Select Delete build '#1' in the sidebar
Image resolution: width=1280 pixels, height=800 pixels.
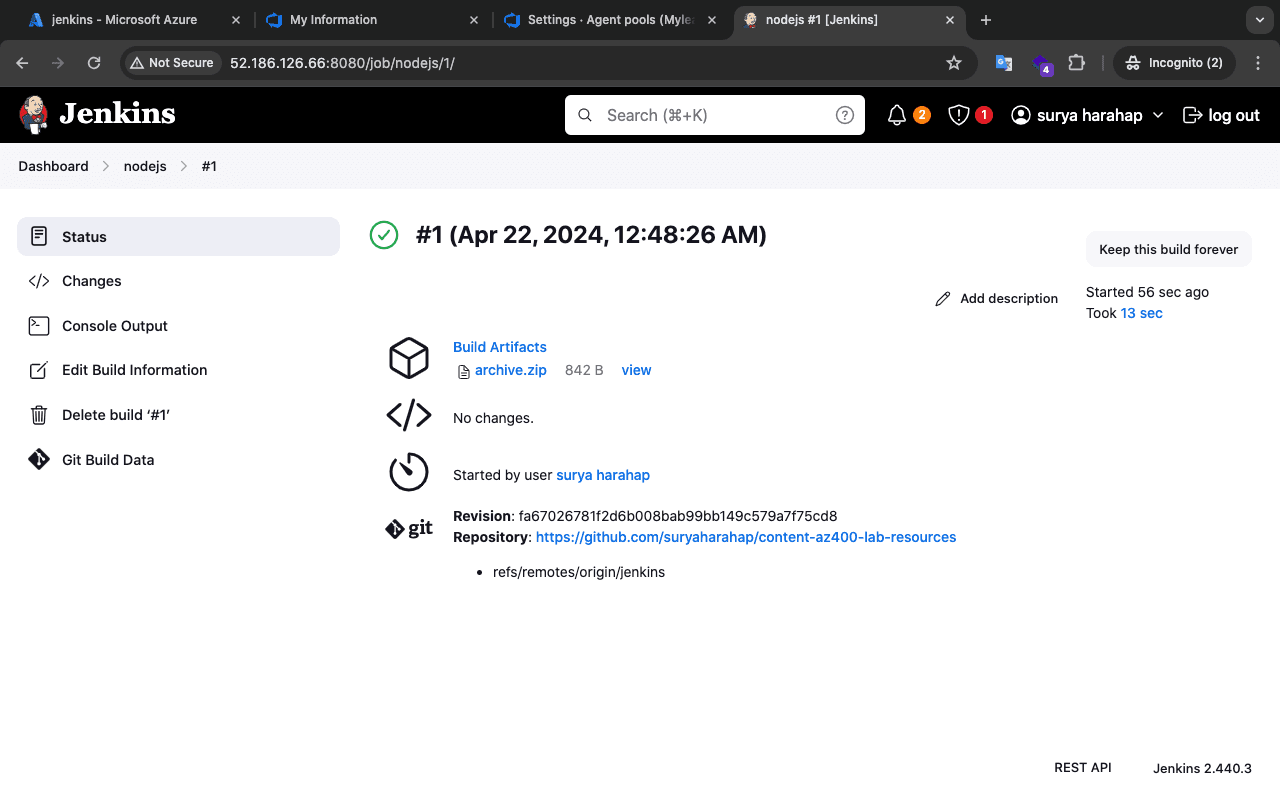tap(179, 415)
